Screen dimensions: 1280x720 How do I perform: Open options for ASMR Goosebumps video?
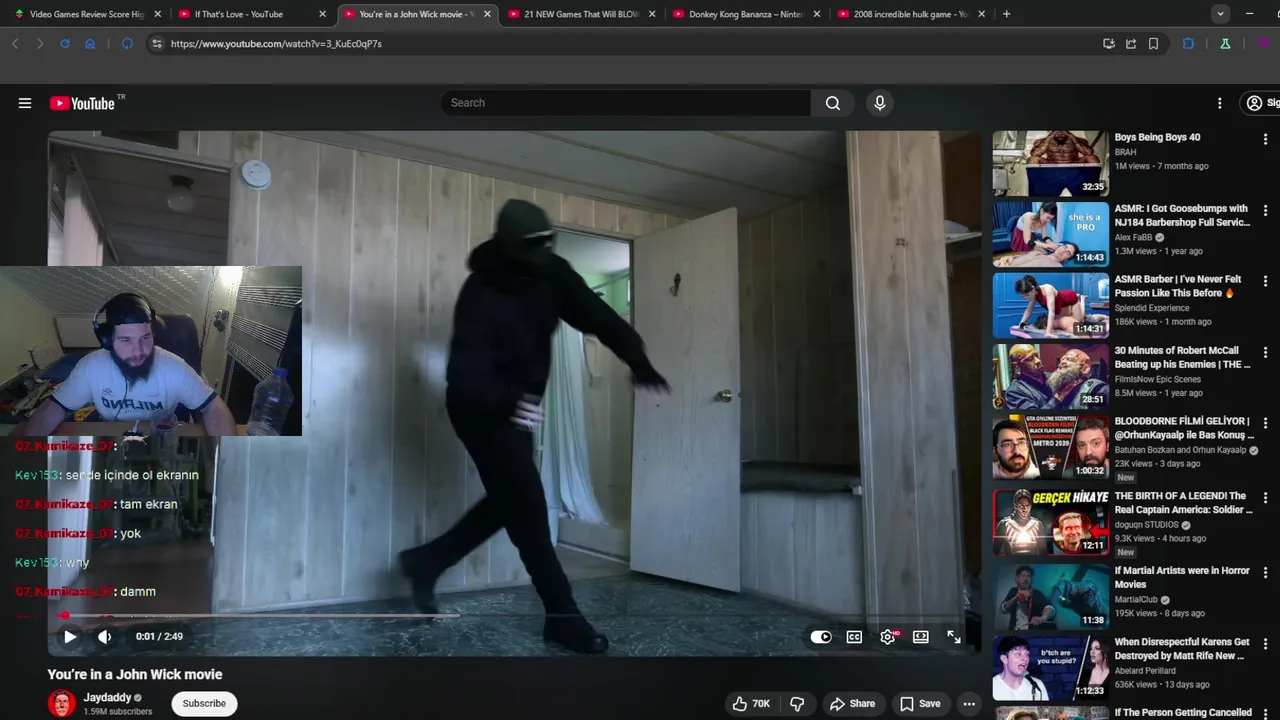tap(1265, 211)
